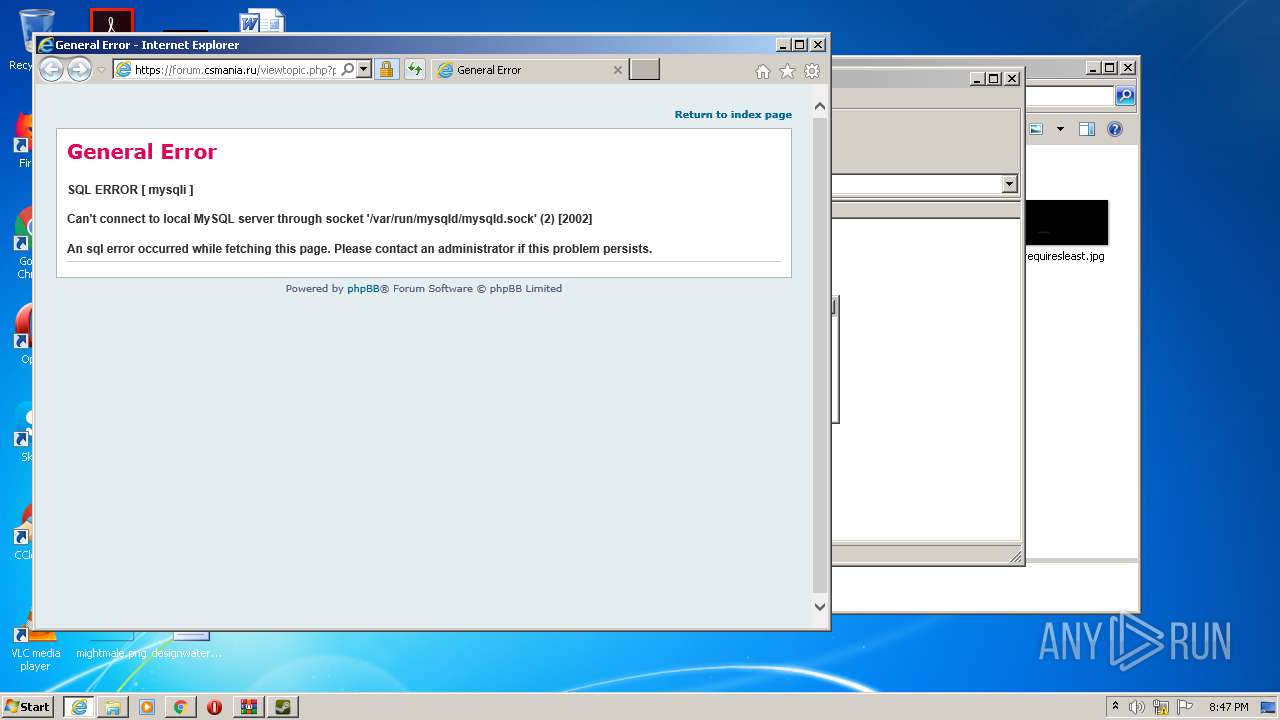
Task: Launch Windows Media Player from the taskbar
Action: point(147,707)
